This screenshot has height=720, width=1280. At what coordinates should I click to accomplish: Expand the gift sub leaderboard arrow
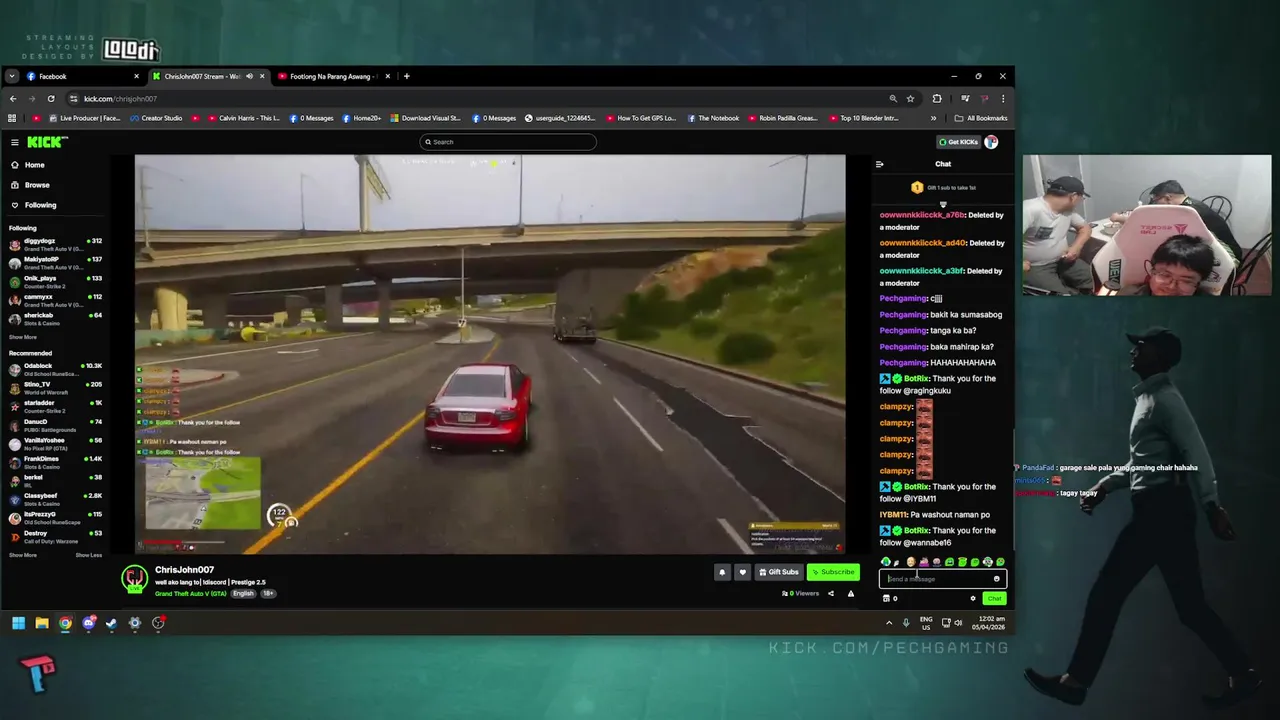(x=943, y=204)
